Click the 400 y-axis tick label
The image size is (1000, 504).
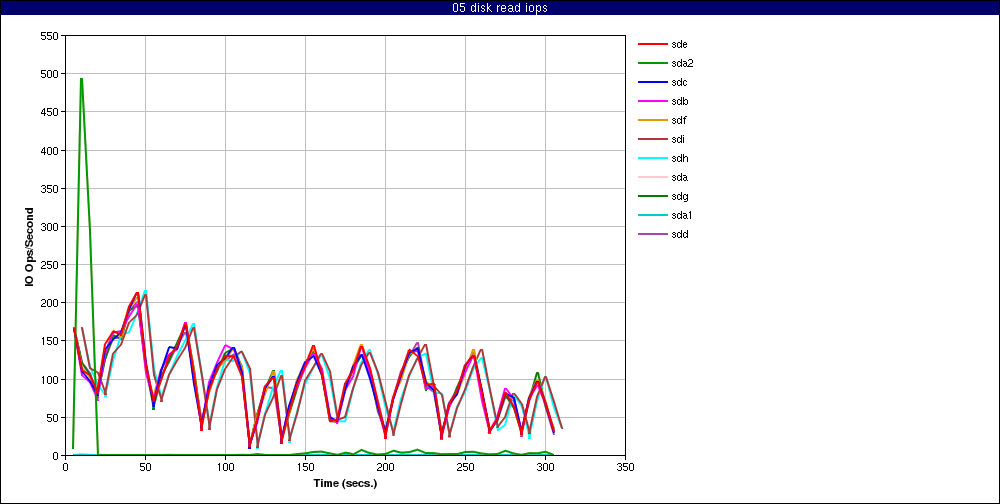tap(49, 151)
